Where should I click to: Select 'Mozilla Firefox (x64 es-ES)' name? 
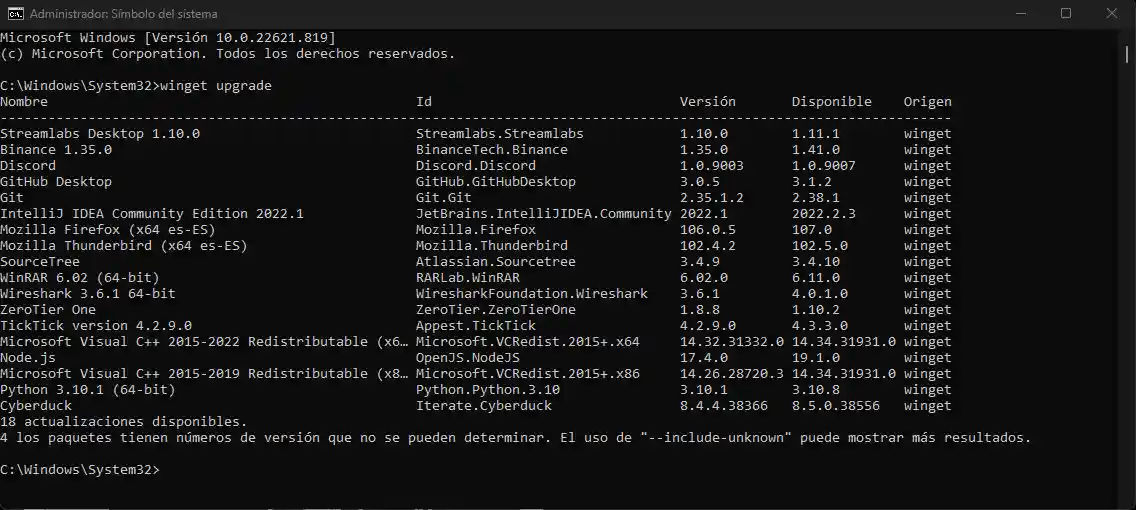click(108, 230)
